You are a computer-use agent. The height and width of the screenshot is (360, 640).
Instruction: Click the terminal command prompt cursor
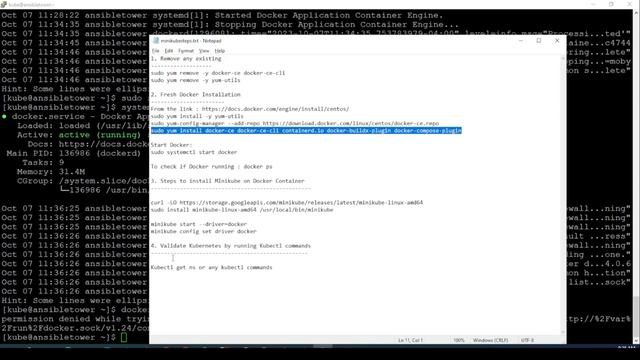click(124, 338)
